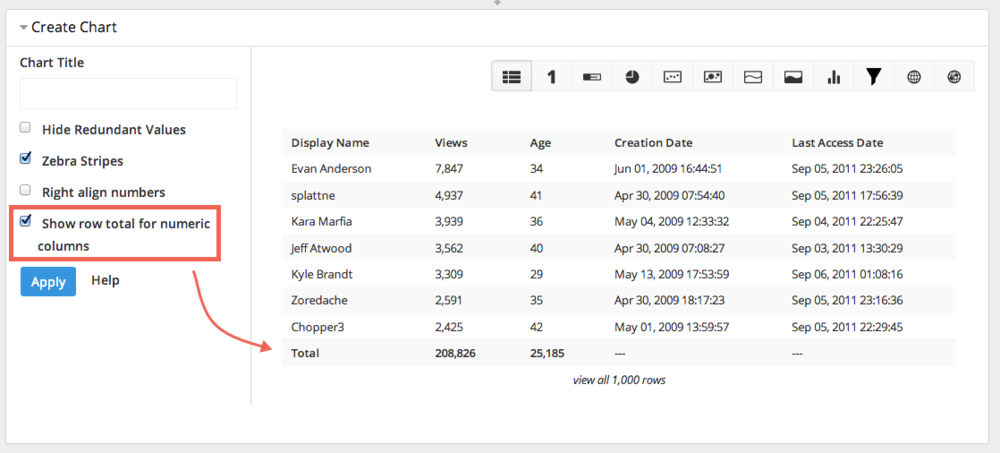Click the 3,309 views value
This screenshot has height=453, width=1000.
point(449,274)
